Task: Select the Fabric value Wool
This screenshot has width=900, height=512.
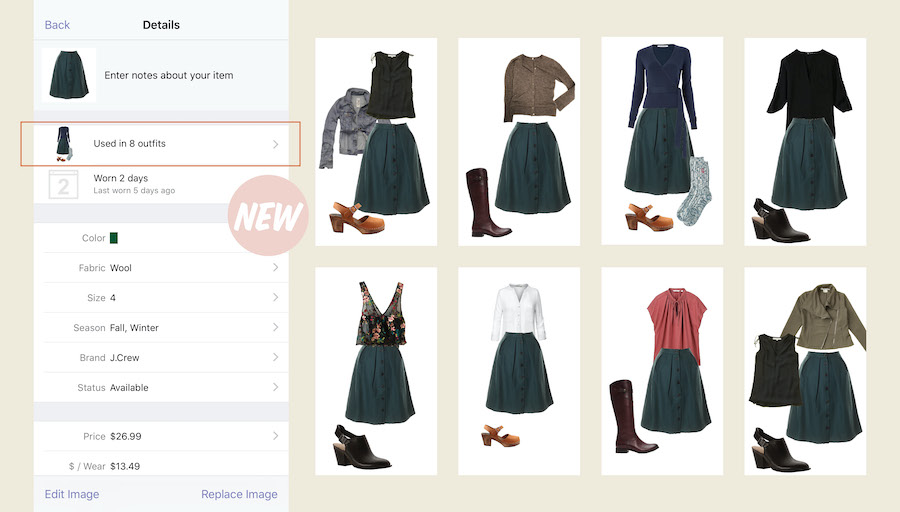Action: [121, 268]
